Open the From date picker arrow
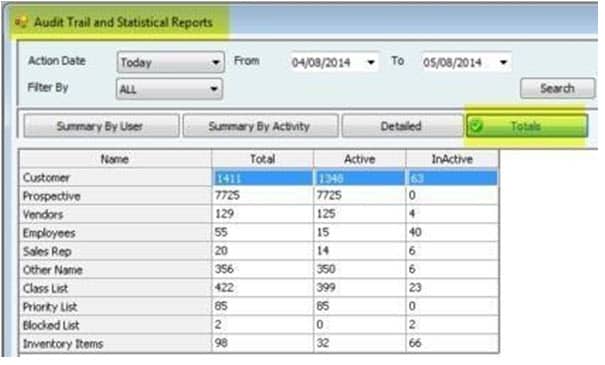This screenshot has height=365, width=605. click(371, 62)
